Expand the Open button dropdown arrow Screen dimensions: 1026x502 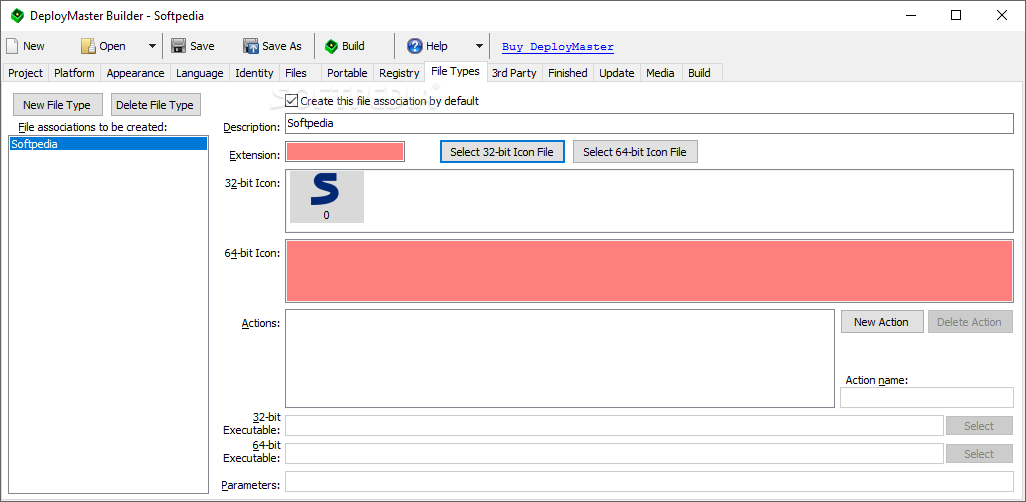[x=152, y=46]
